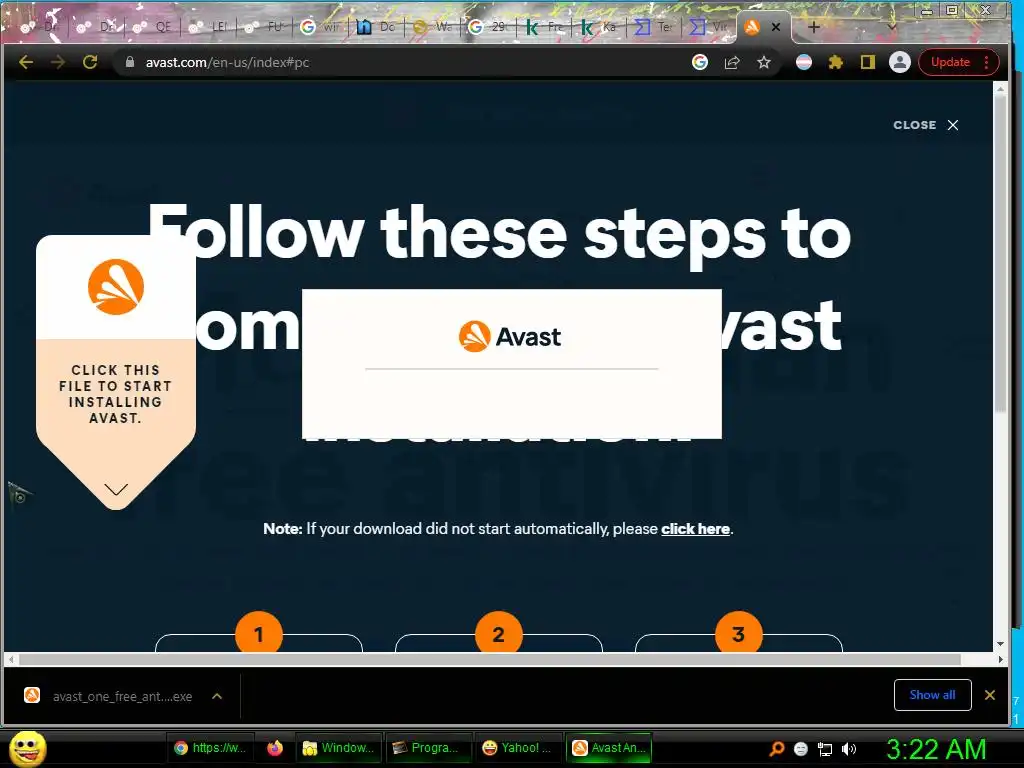
Task: Open Firefox from the taskbar
Action: tap(275, 748)
